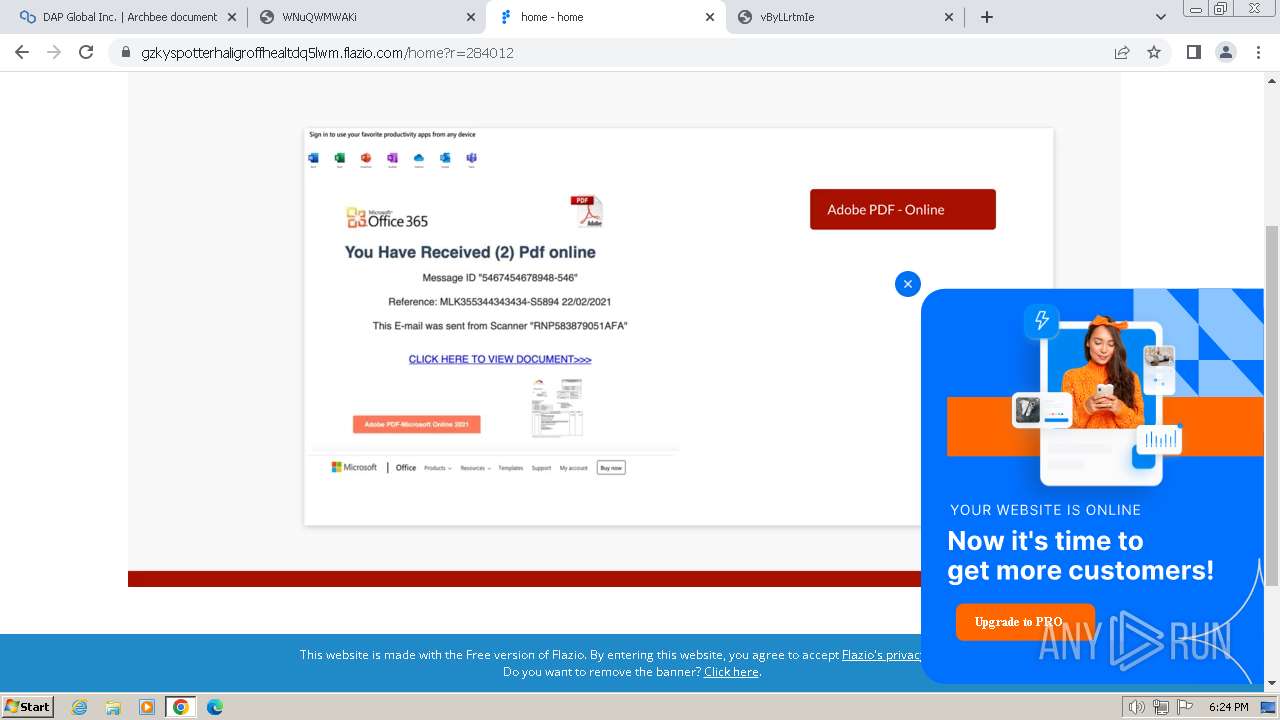Open volume control in system tray
Viewport: 1280px width, 720px height.
pyautogui.click(x=1137, y=707)
